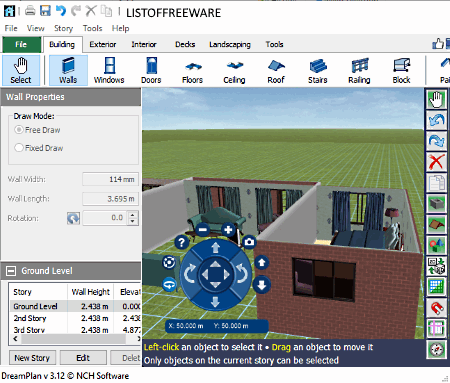450x383 pixels.
Task: Take a snapshot with the camera icon
Action: (249, 242)
